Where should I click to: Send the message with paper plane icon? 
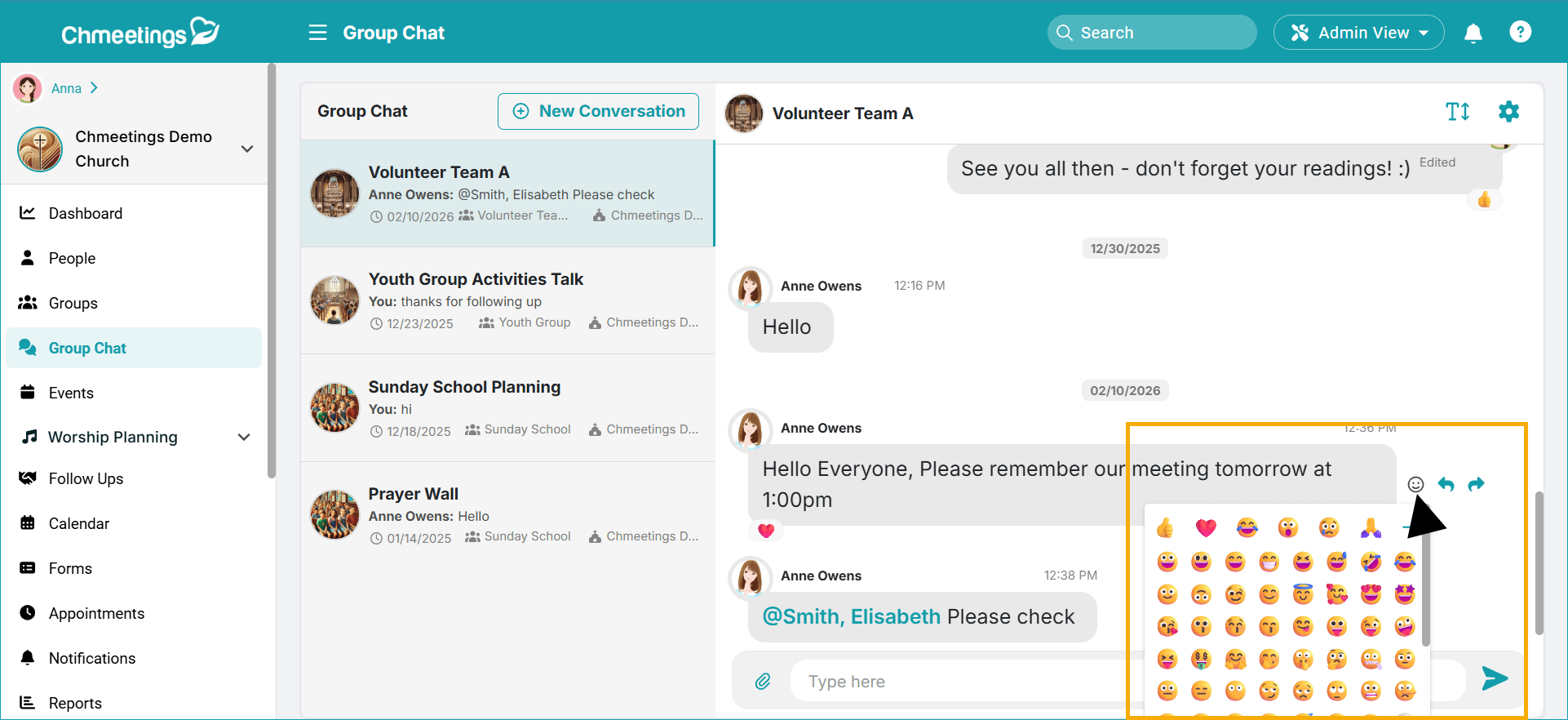click(1494, 678)
